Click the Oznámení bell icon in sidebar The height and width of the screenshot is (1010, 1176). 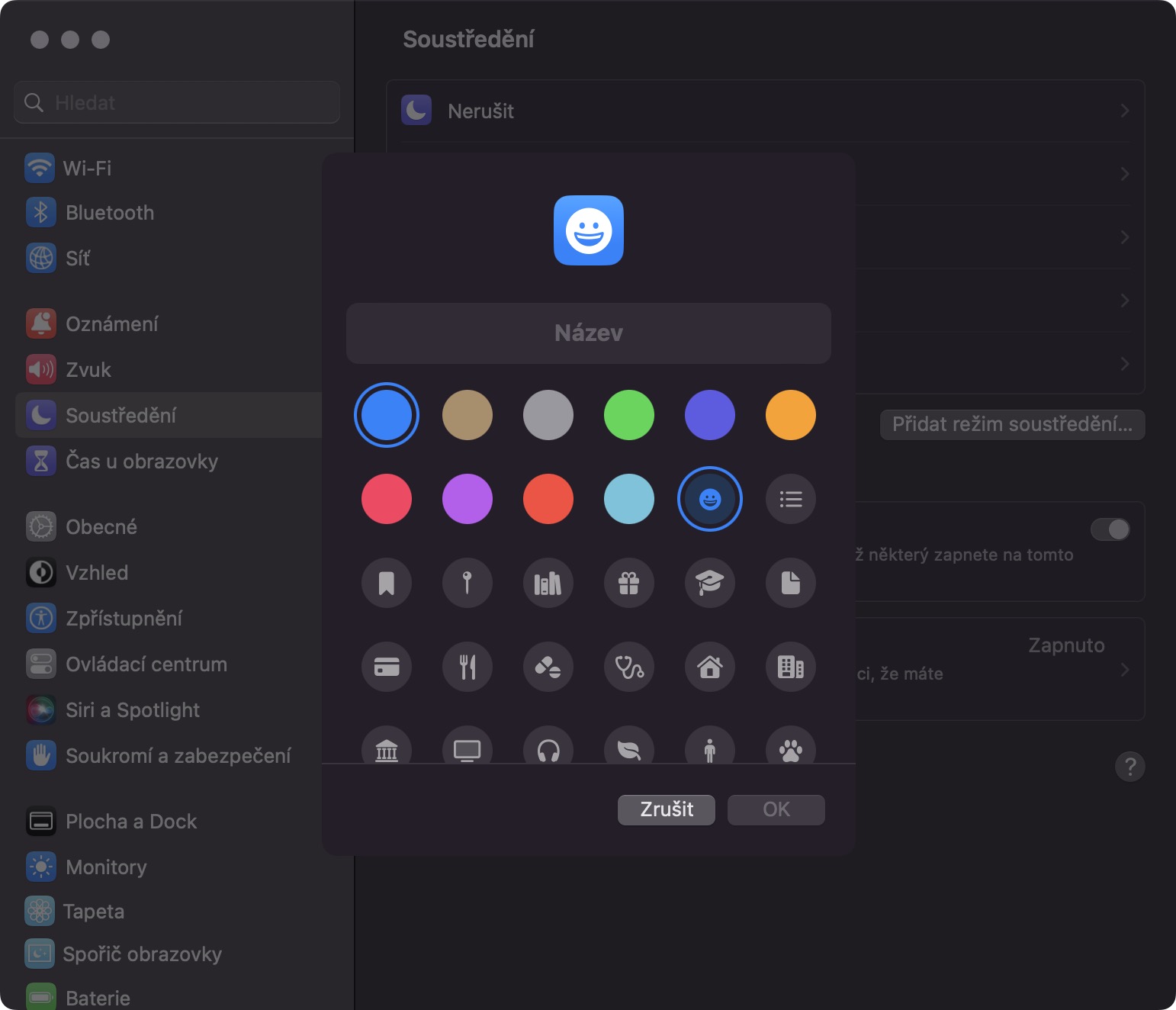point(41,323)
